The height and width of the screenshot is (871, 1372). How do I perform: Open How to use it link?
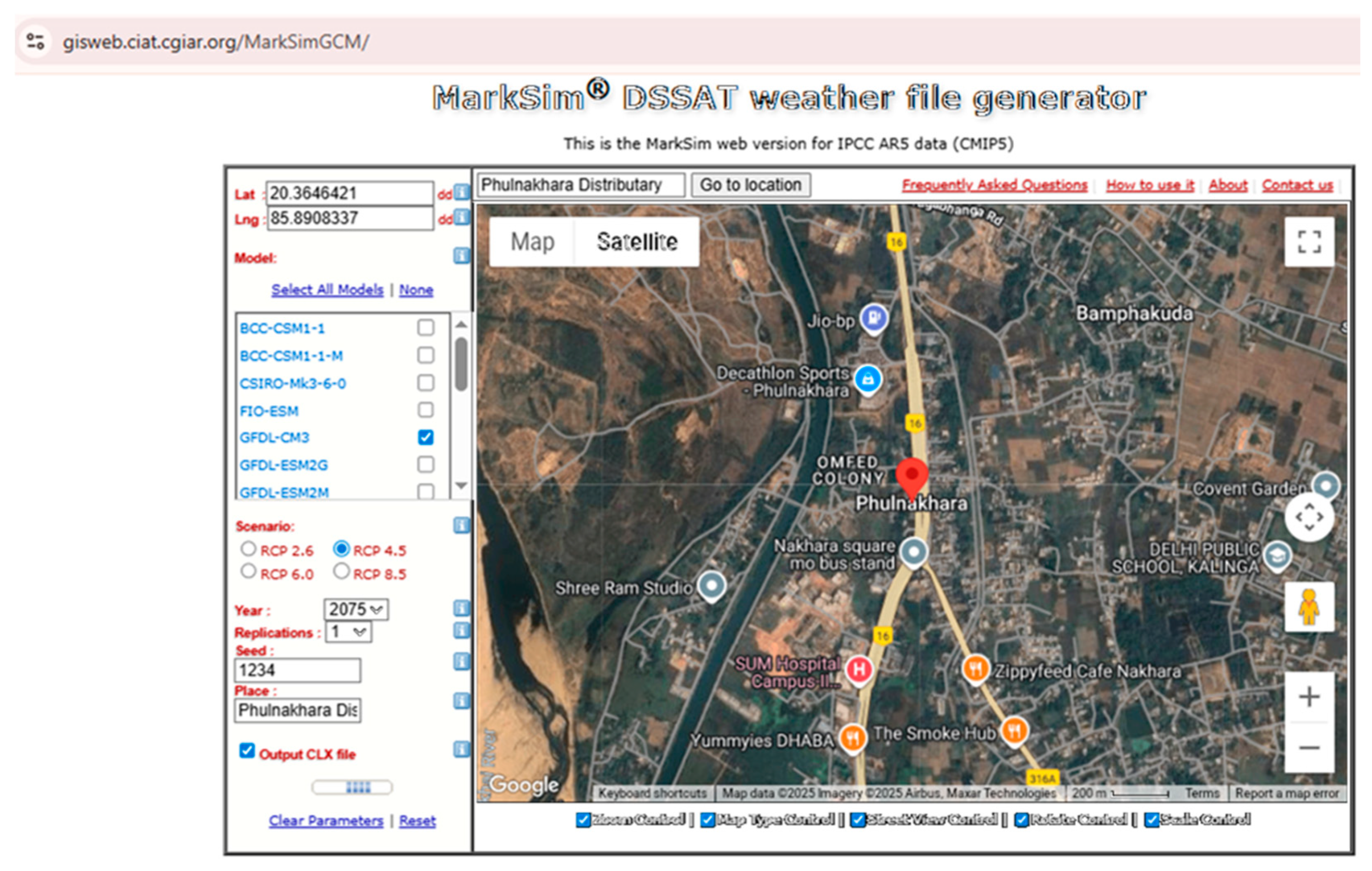click(x=1150, y=185)
